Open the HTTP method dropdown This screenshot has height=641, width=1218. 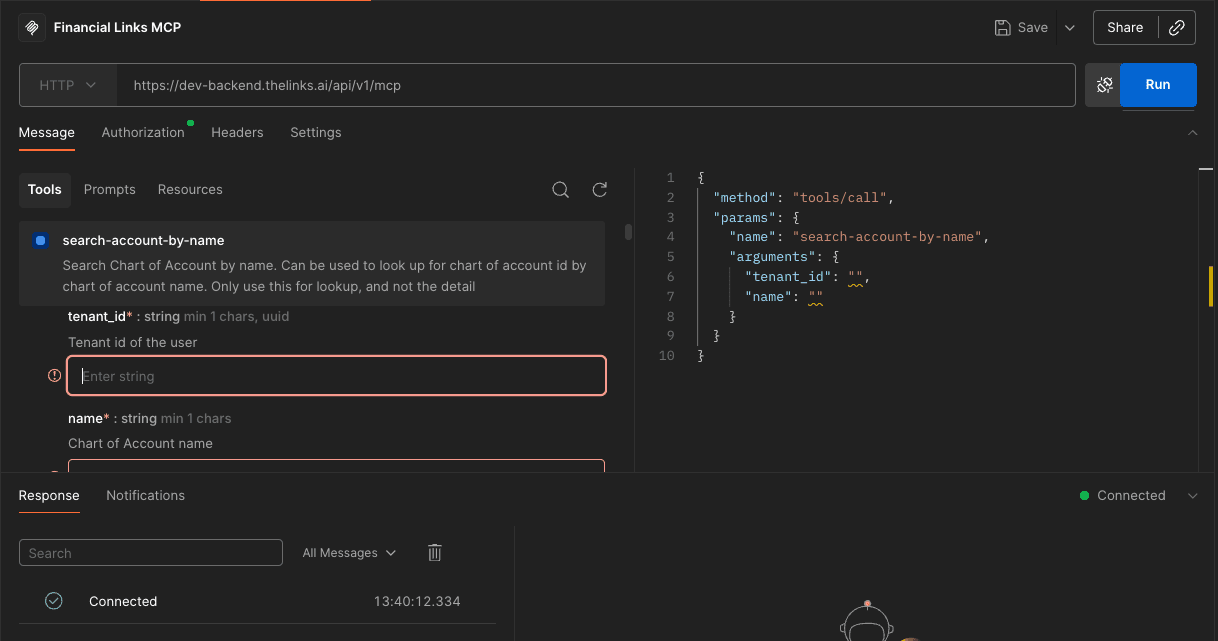tap(67, 85)
